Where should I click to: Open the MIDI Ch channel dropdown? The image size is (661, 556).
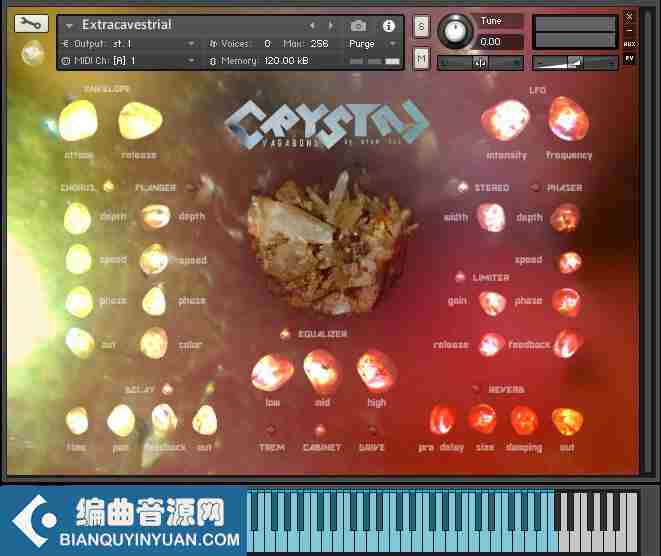pos(129,61)
